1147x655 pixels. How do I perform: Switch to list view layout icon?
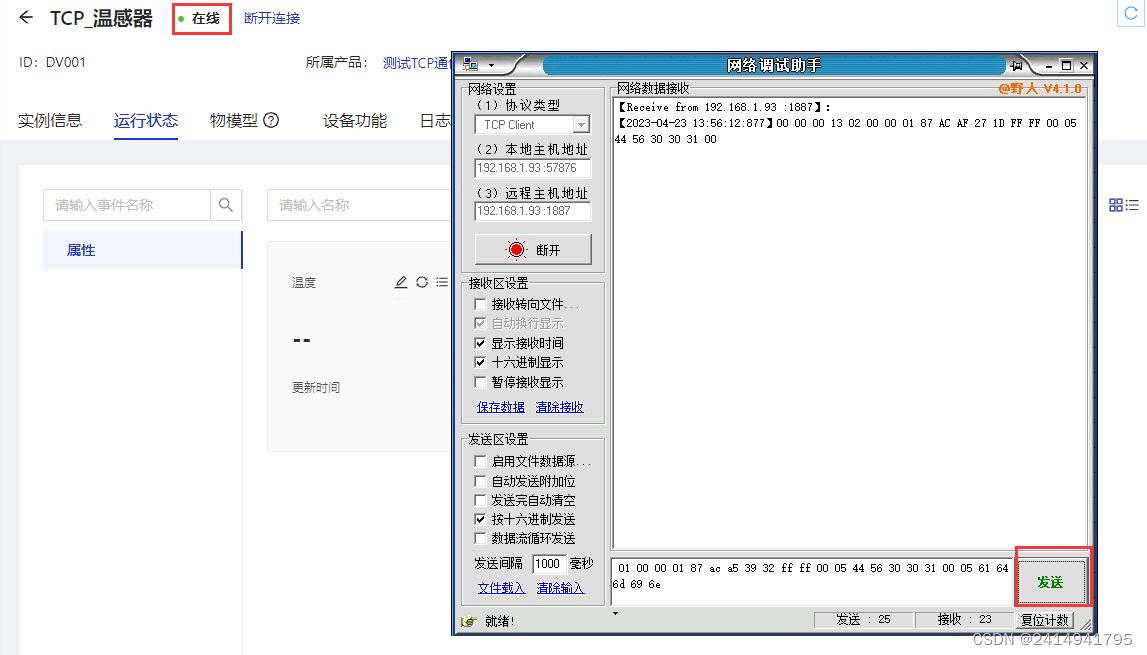[x=1132, y=205]
